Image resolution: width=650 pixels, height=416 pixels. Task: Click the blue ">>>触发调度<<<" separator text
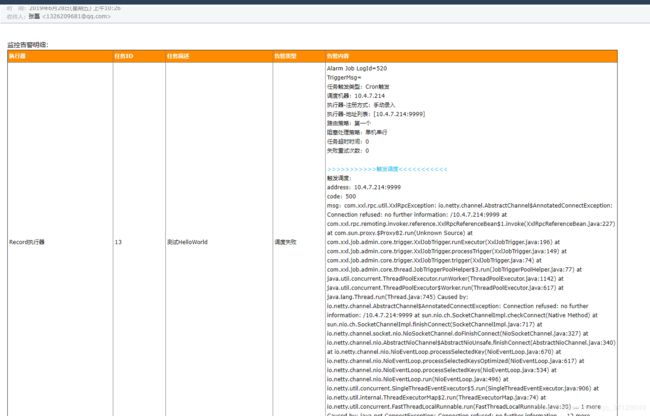click(x=387, y=169)
